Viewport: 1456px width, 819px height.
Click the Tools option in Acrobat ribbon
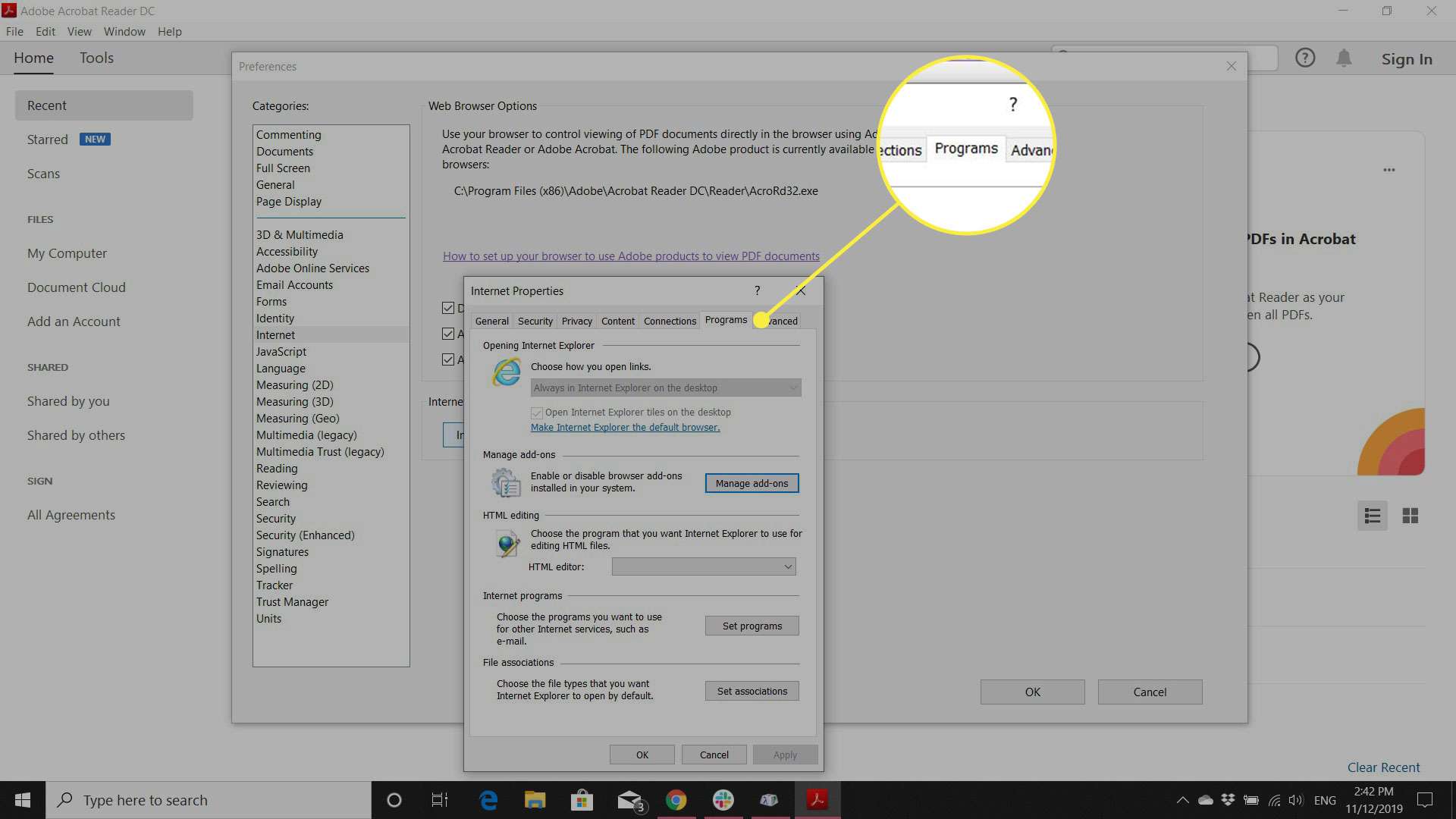click(x=97, y=57)
